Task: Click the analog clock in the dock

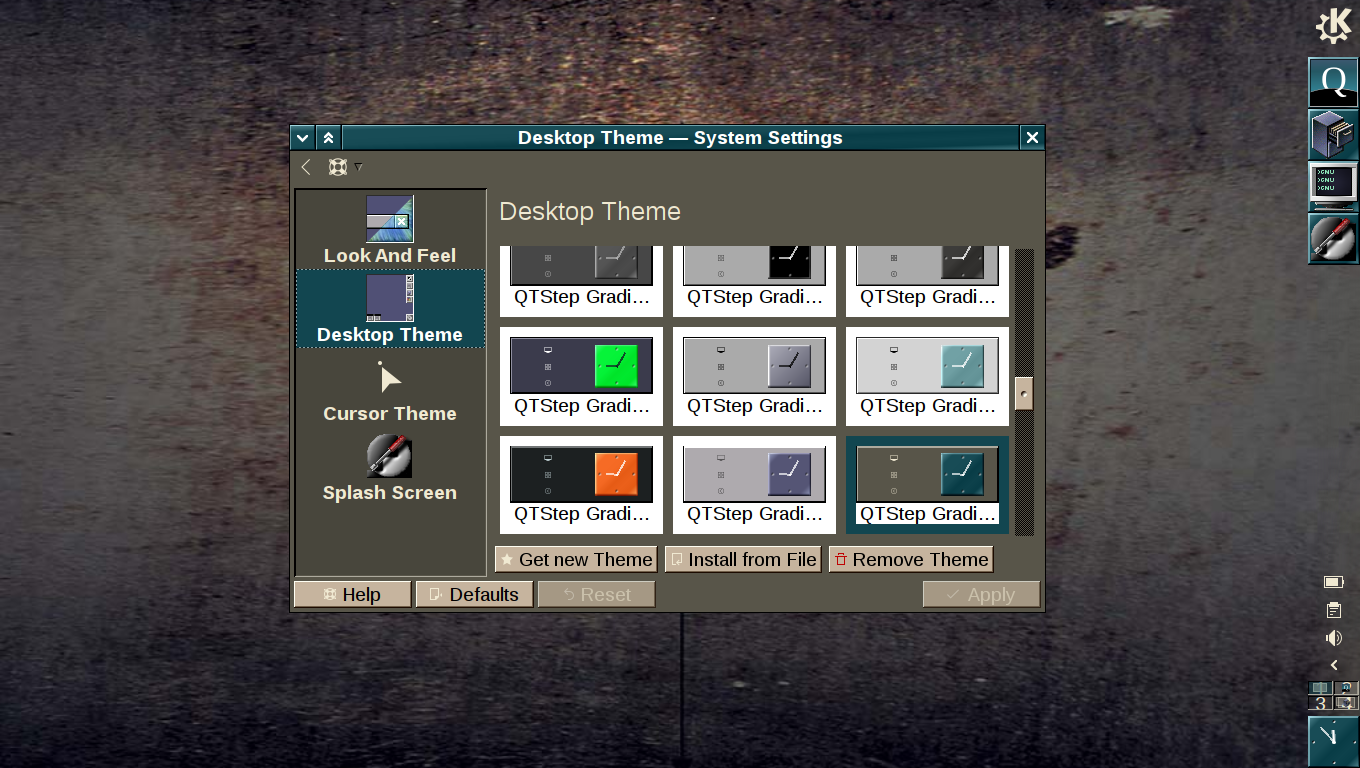Action: click(1334, 741)
